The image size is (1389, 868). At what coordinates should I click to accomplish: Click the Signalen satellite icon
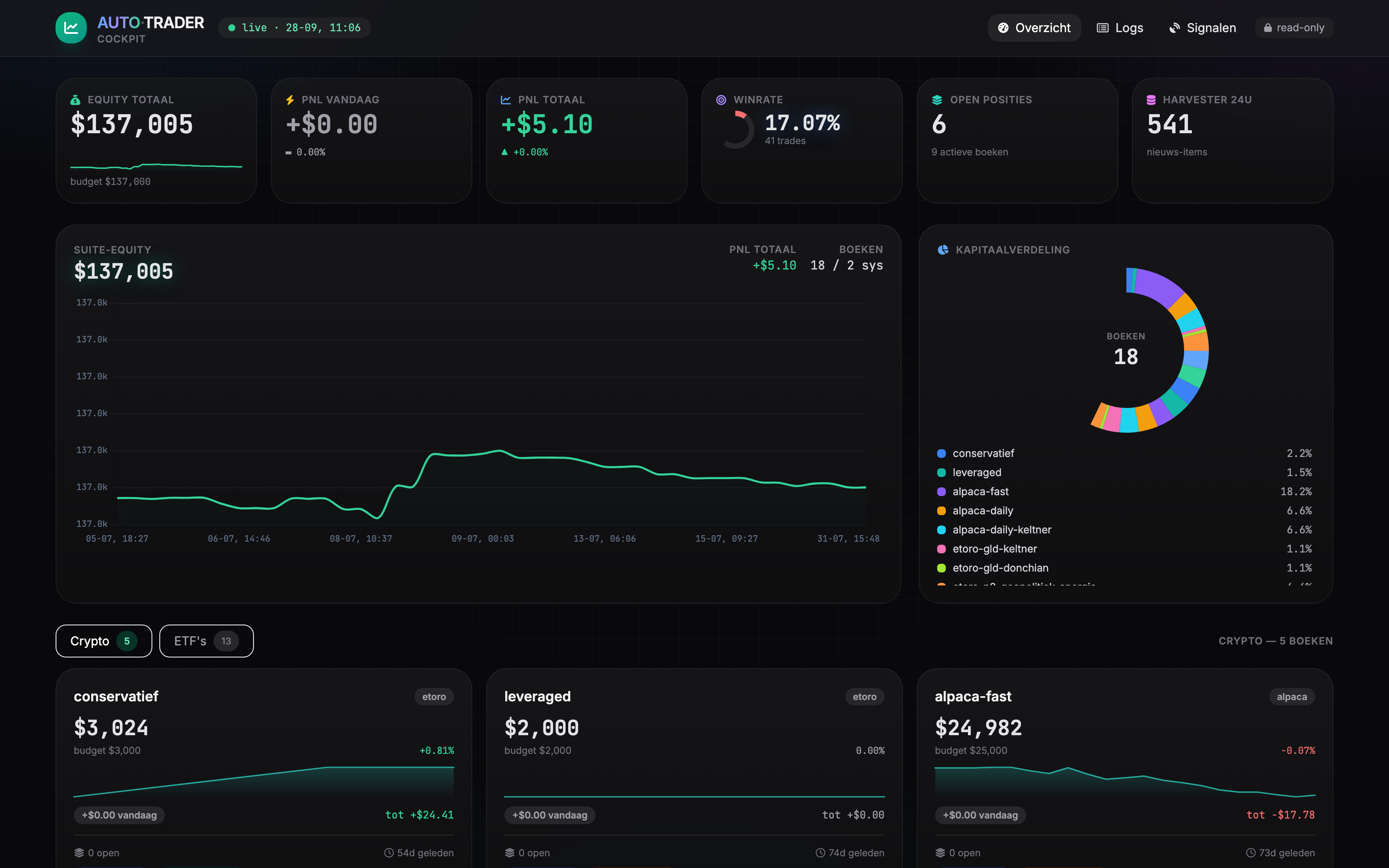coord(1174,27)
